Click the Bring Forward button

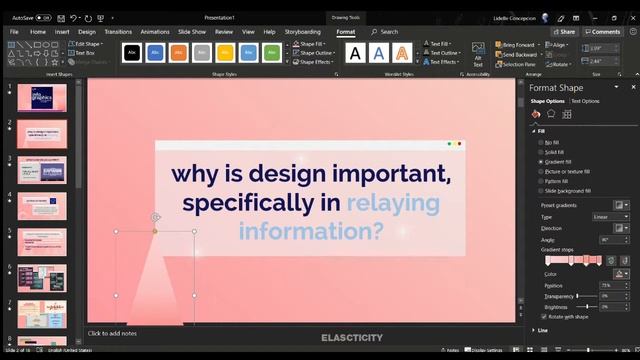coord(518,45)
